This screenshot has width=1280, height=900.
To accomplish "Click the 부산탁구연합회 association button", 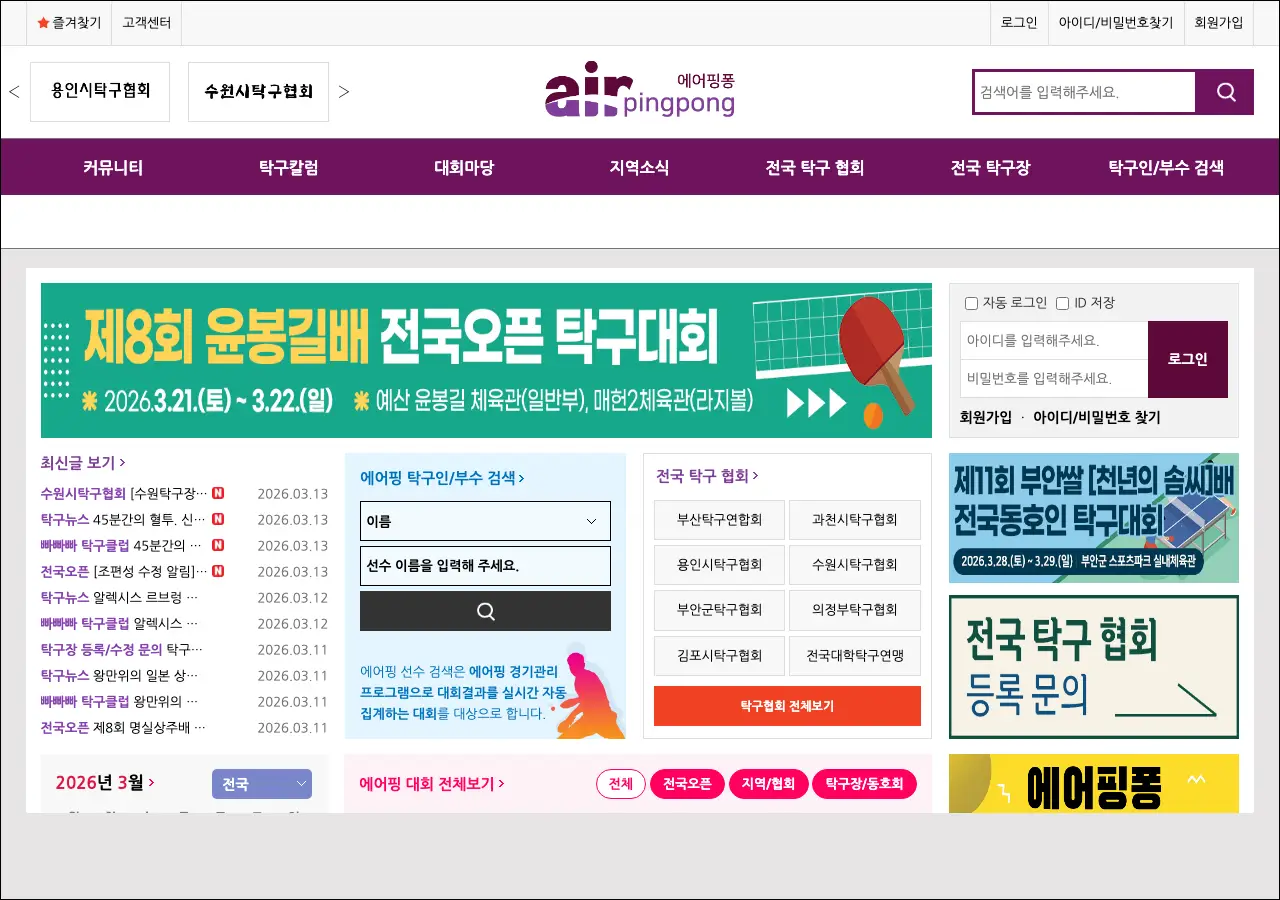I will pyautogui.click(x=719, y=520).
